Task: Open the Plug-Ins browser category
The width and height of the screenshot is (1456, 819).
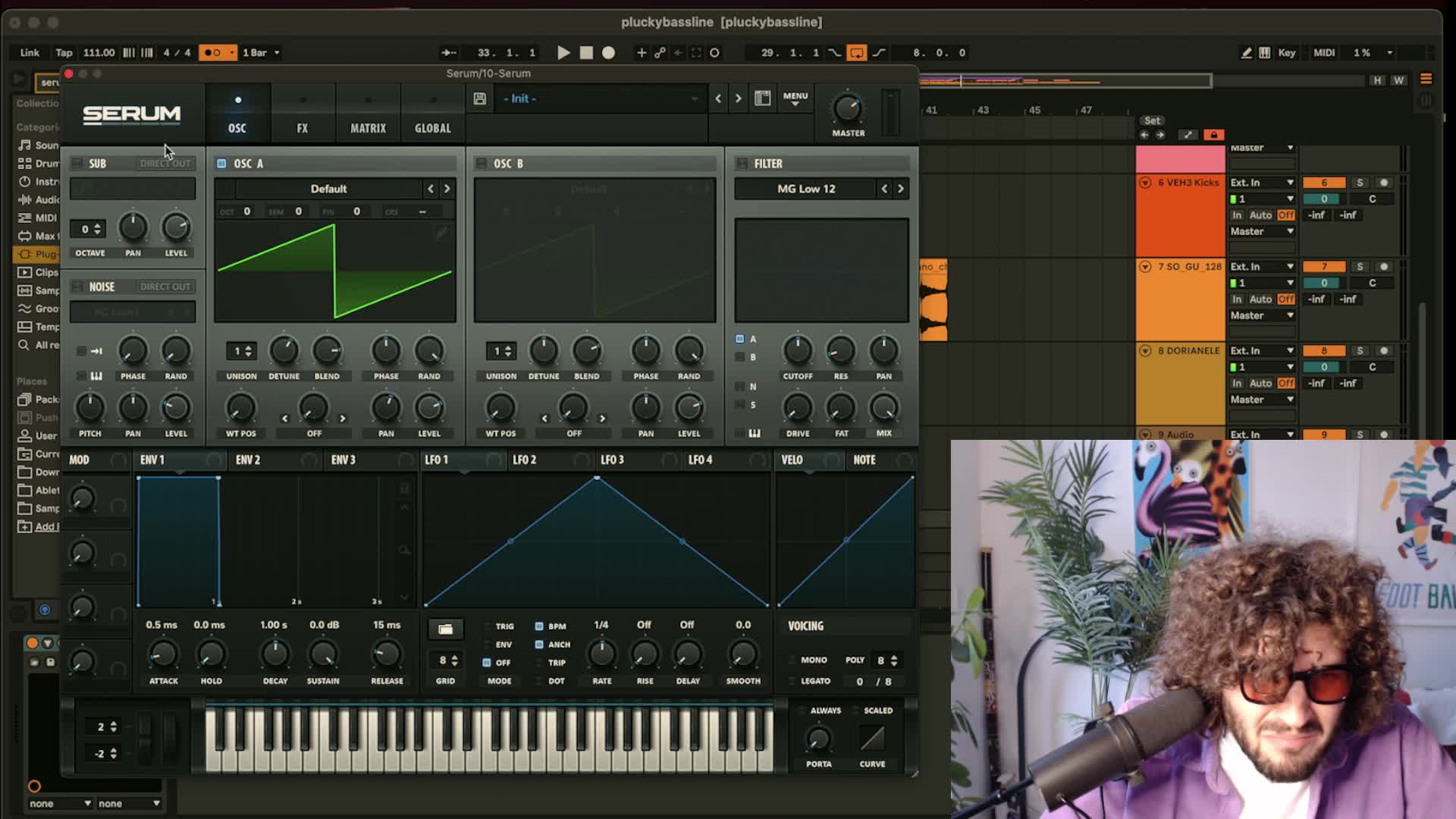Action: click(36, 254)
